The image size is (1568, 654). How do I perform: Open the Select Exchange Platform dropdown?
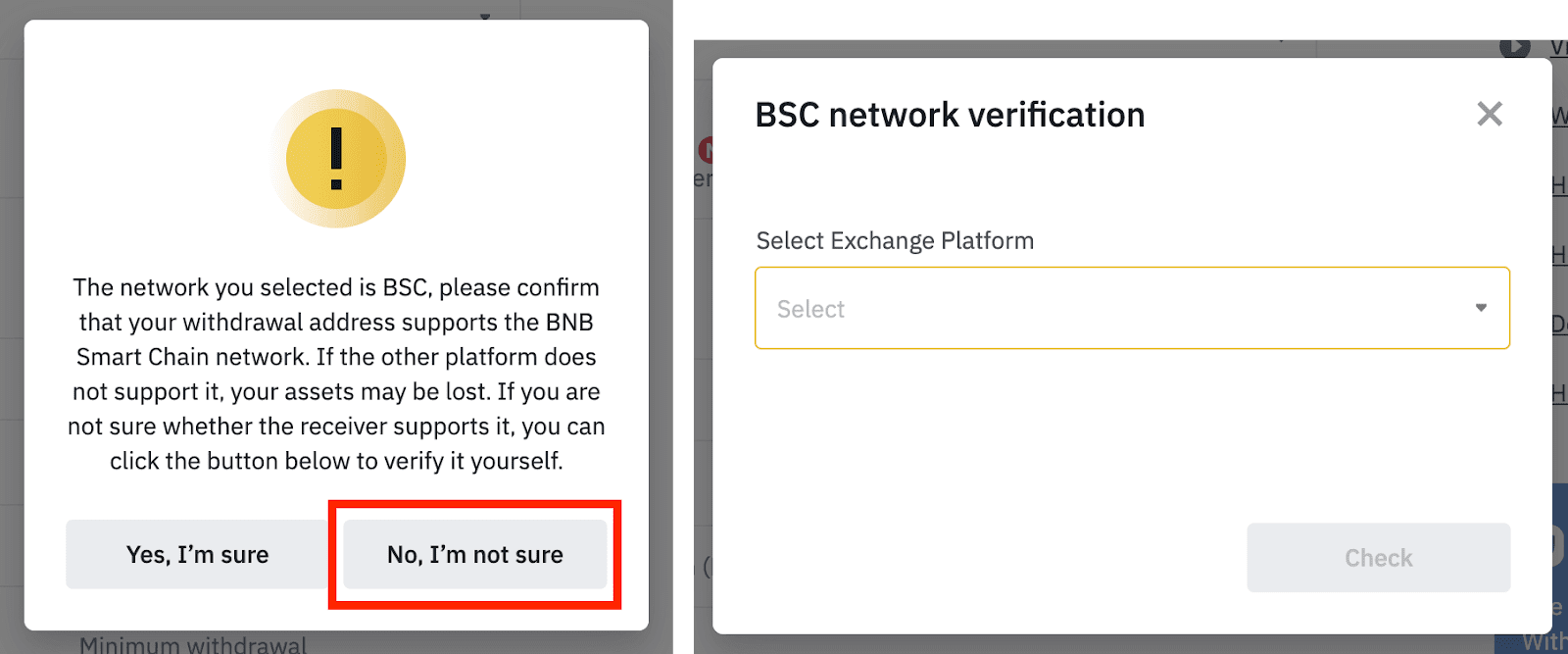tap(1131, 308)
